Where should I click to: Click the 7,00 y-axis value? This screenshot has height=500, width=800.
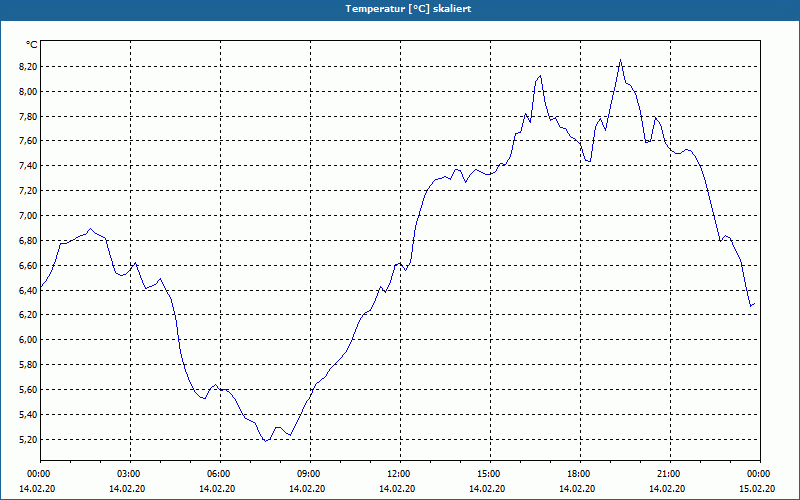(29, 216)
